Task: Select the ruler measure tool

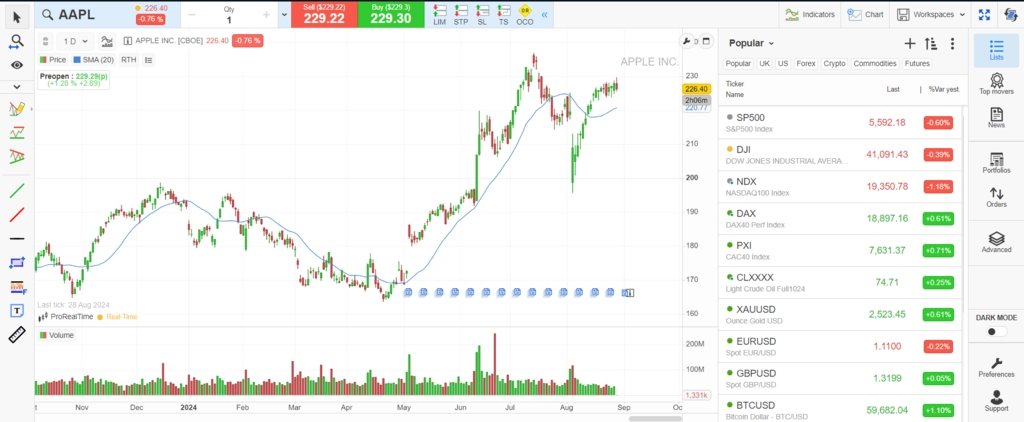Action: click(17, 335)
